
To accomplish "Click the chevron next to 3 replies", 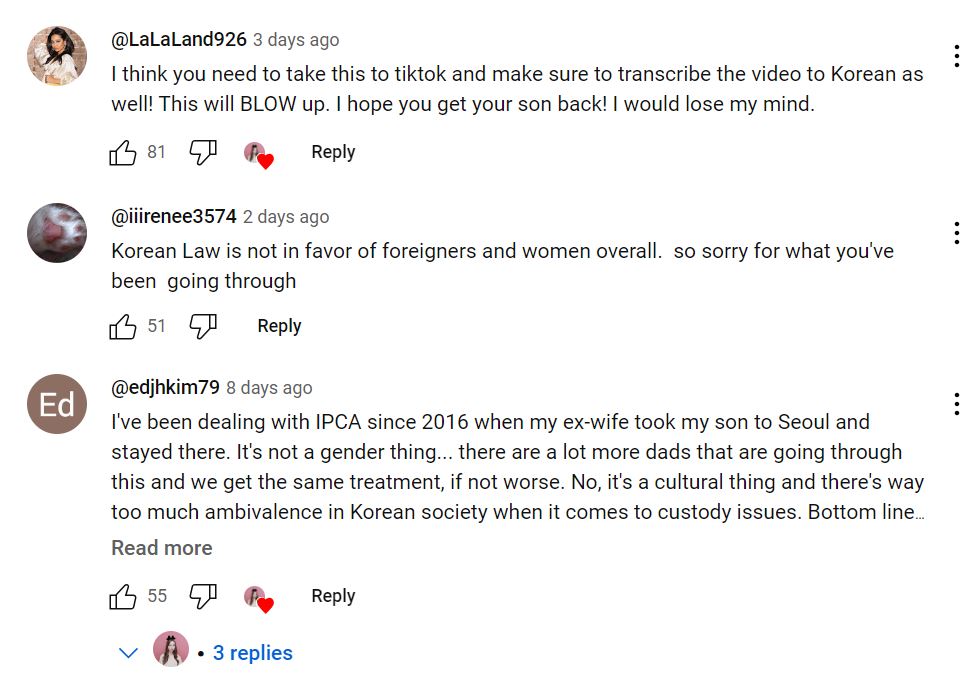I will 127,652.
